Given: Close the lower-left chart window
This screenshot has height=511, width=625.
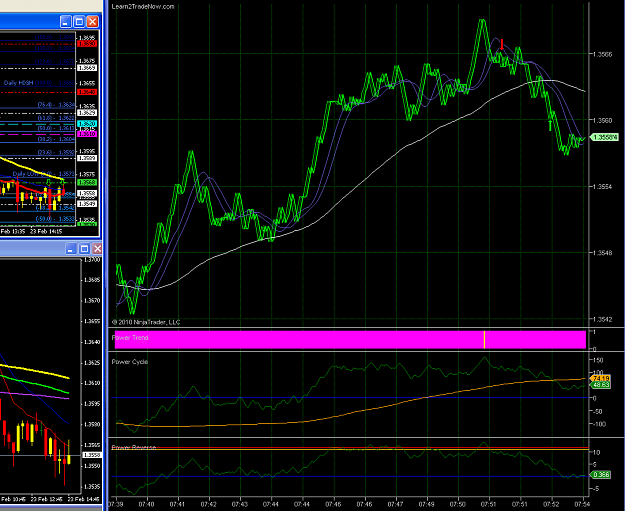Looking at the screenshot, I should (x=97, y=249).
